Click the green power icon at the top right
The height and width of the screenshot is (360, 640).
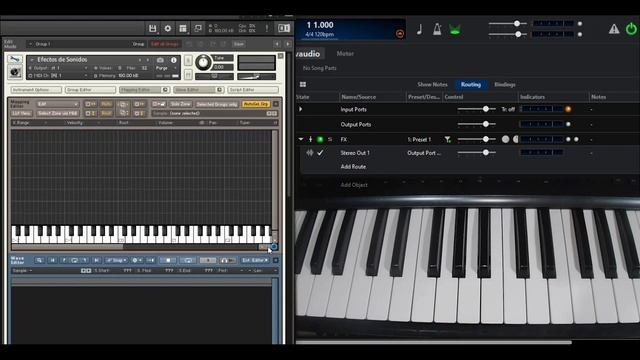click(x=631, y=29)
